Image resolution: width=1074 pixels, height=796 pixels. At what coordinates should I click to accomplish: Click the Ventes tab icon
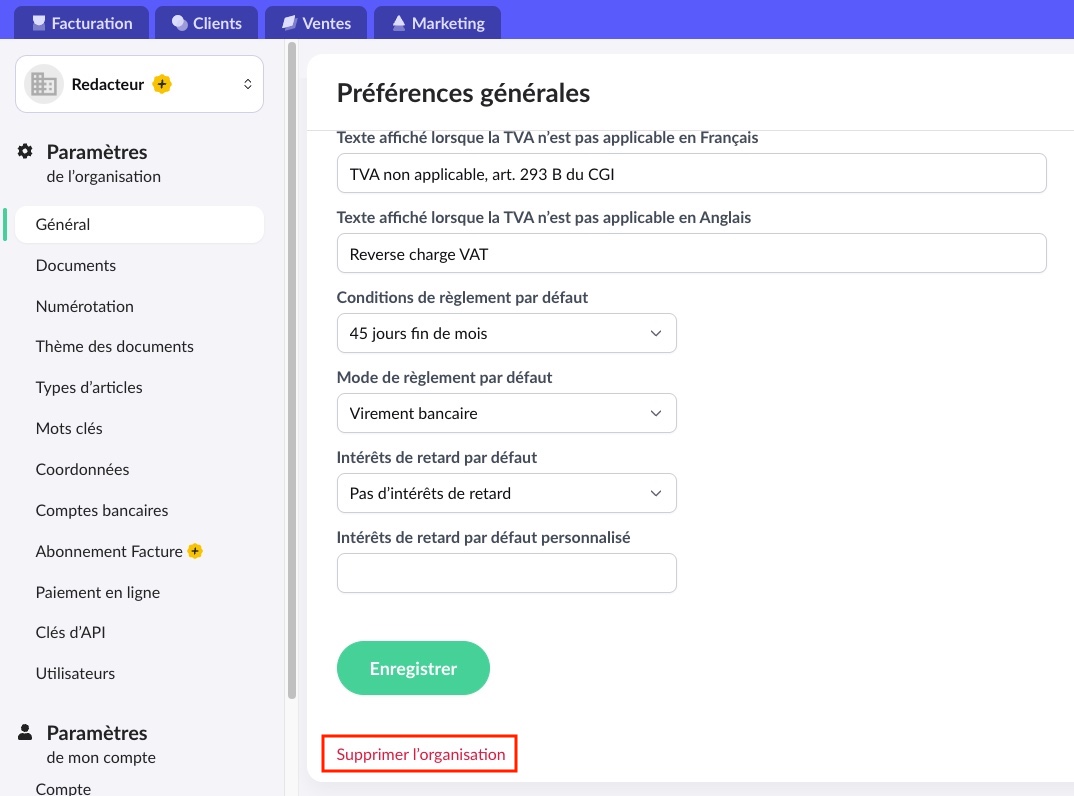[289, 23]
